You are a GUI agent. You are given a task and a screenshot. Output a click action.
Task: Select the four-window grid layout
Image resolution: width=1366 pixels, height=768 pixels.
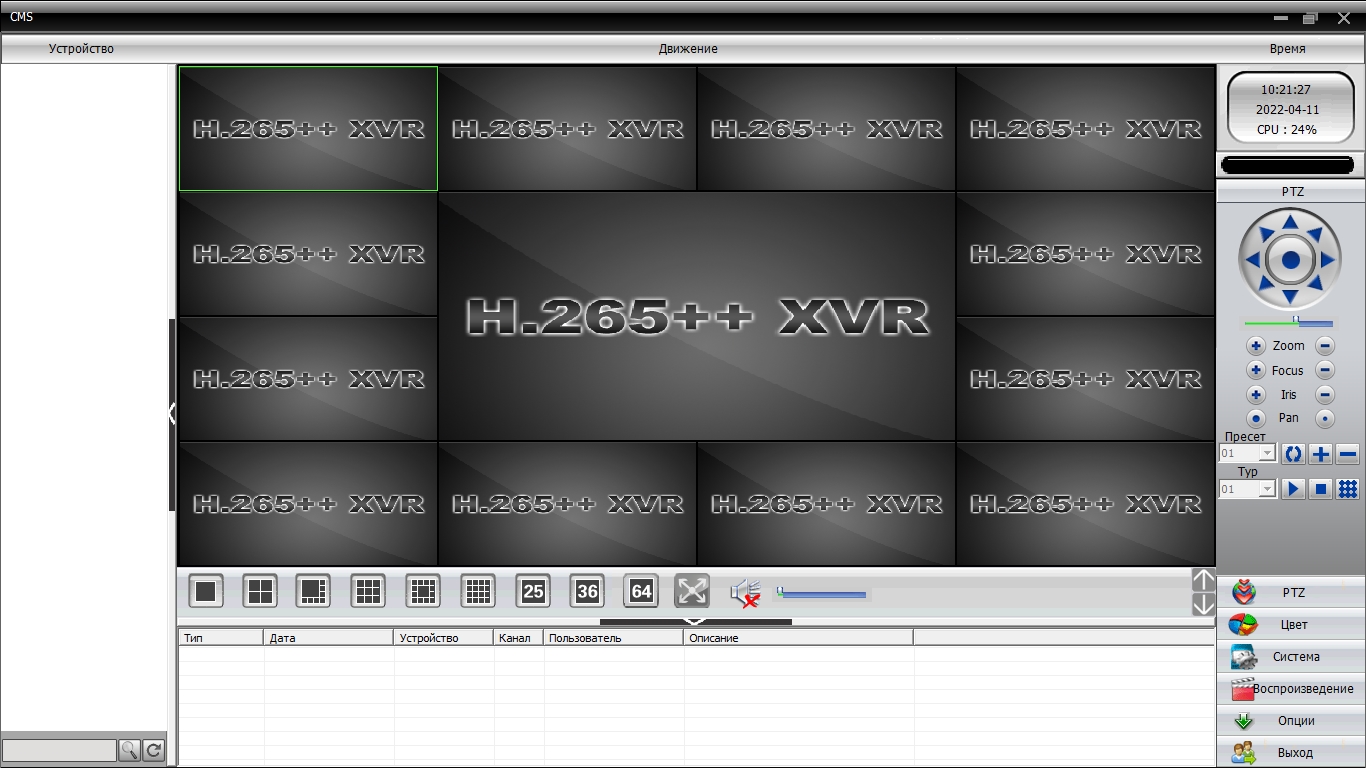(x=260, y=592)
